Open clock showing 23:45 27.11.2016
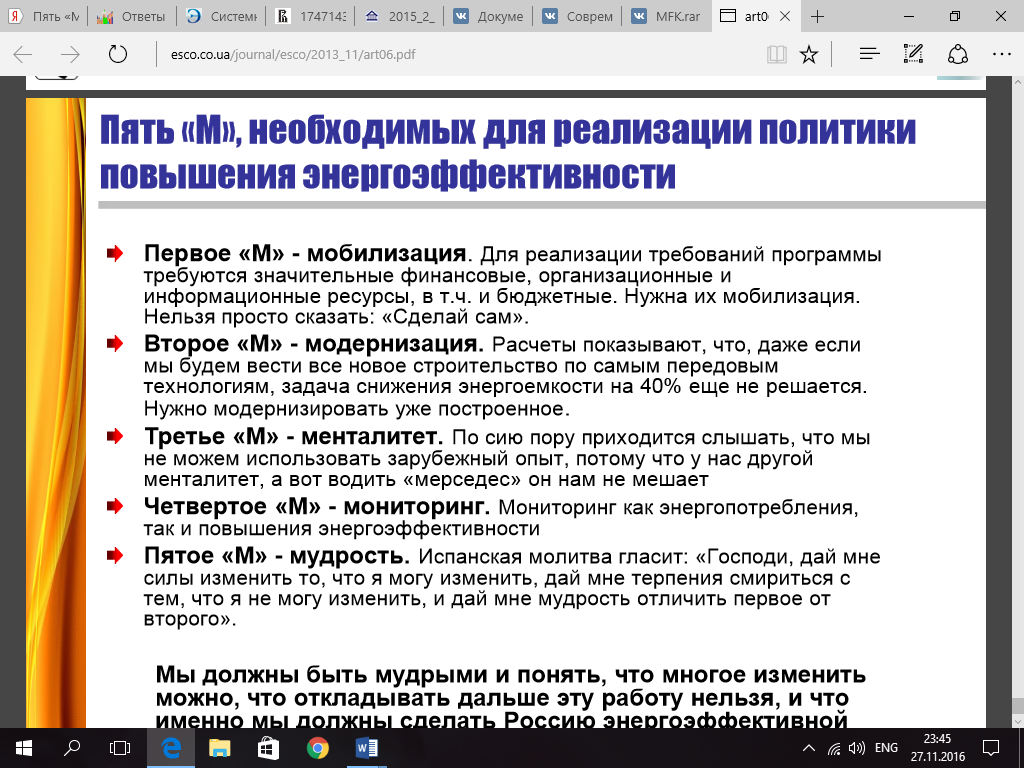The height and width of the screenshot is (768, 1024). pyautogui.click(x=937, y=748)
